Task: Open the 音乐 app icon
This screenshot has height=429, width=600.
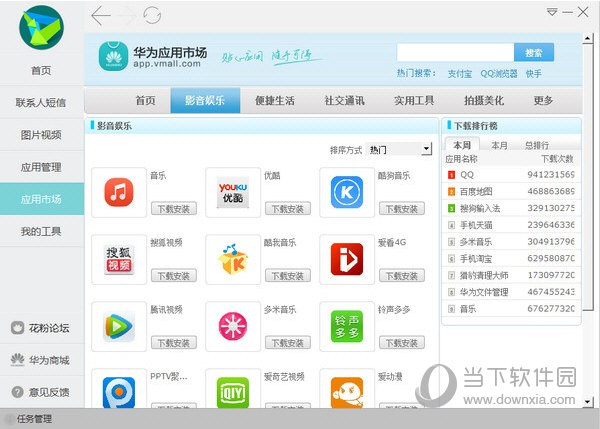Action: tap(119, 192)
